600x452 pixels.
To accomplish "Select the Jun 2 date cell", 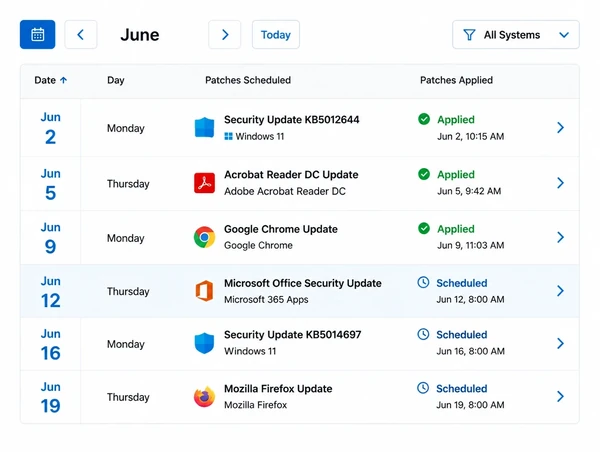I will pyautogui.click(x=51, y=128).
